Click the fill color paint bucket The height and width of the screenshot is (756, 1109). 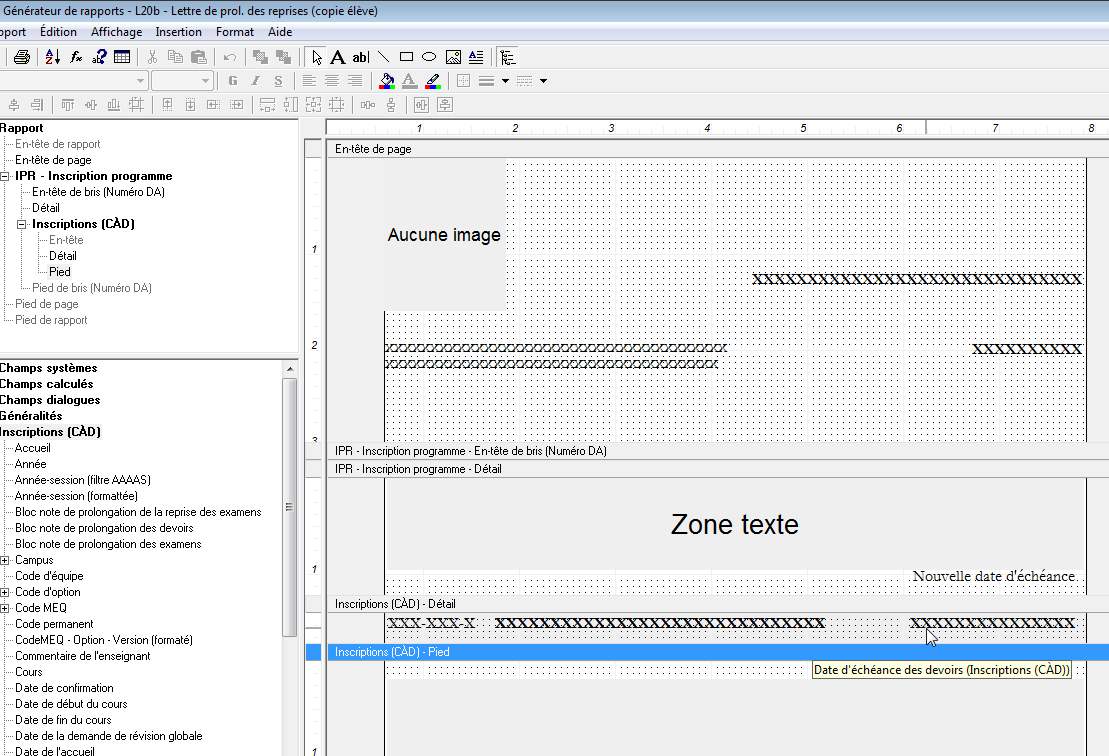(387, 81)
